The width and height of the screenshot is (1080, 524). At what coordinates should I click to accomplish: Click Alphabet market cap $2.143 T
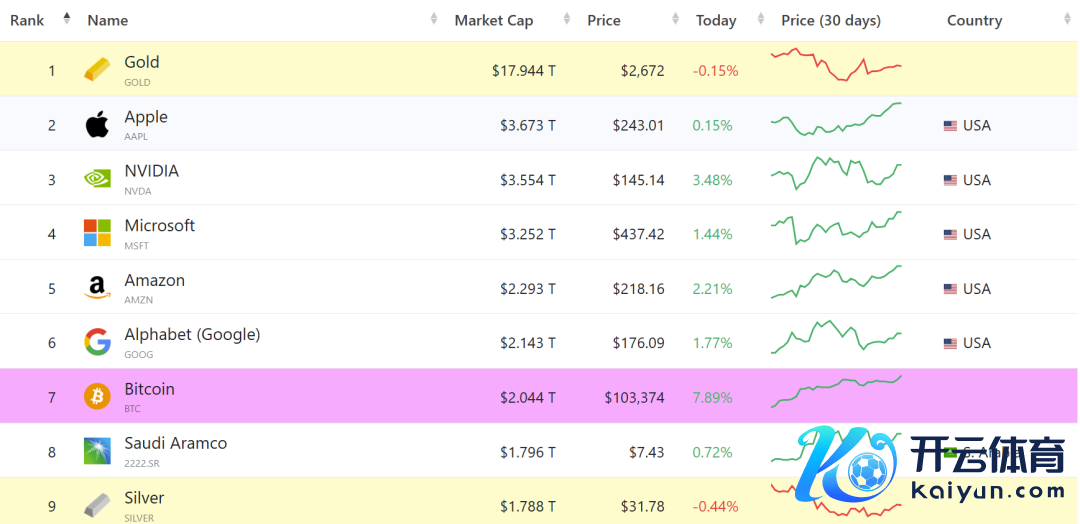528,343
